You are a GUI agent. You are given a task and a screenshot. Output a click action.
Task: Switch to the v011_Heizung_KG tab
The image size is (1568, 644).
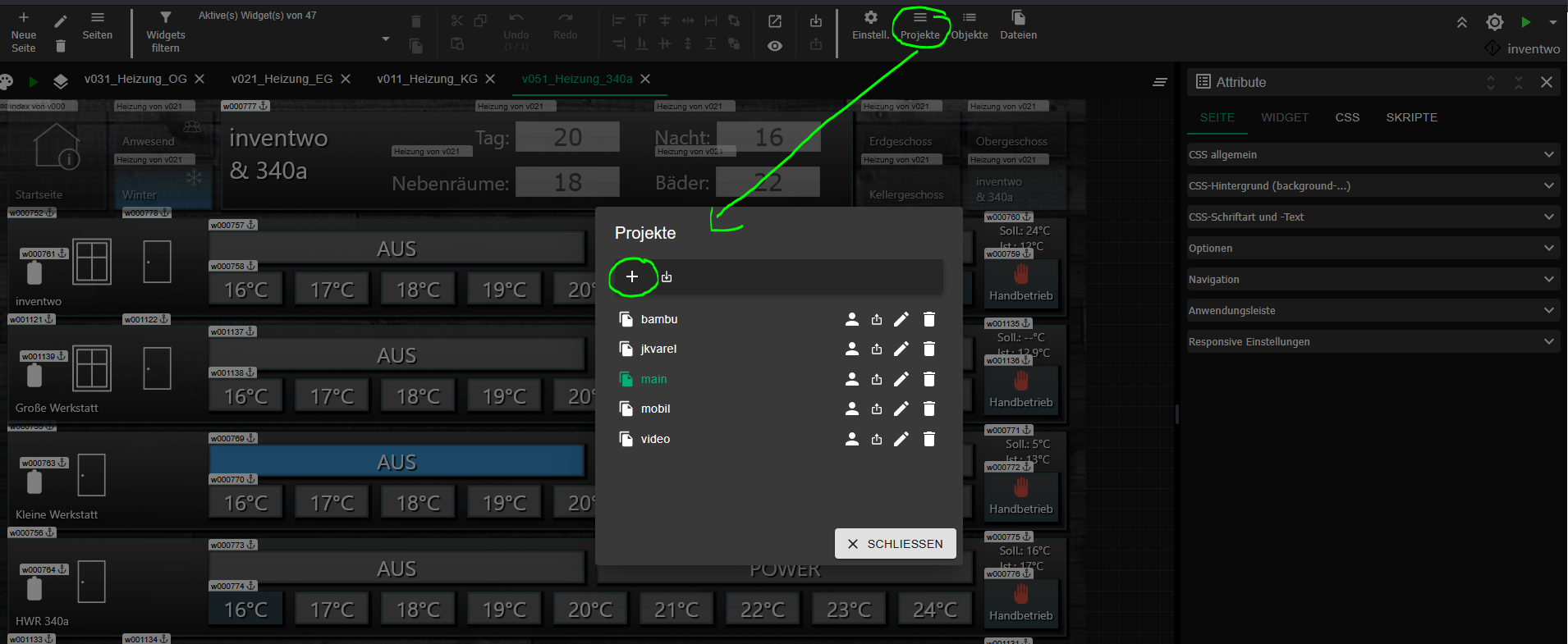[x=427, y=79]
